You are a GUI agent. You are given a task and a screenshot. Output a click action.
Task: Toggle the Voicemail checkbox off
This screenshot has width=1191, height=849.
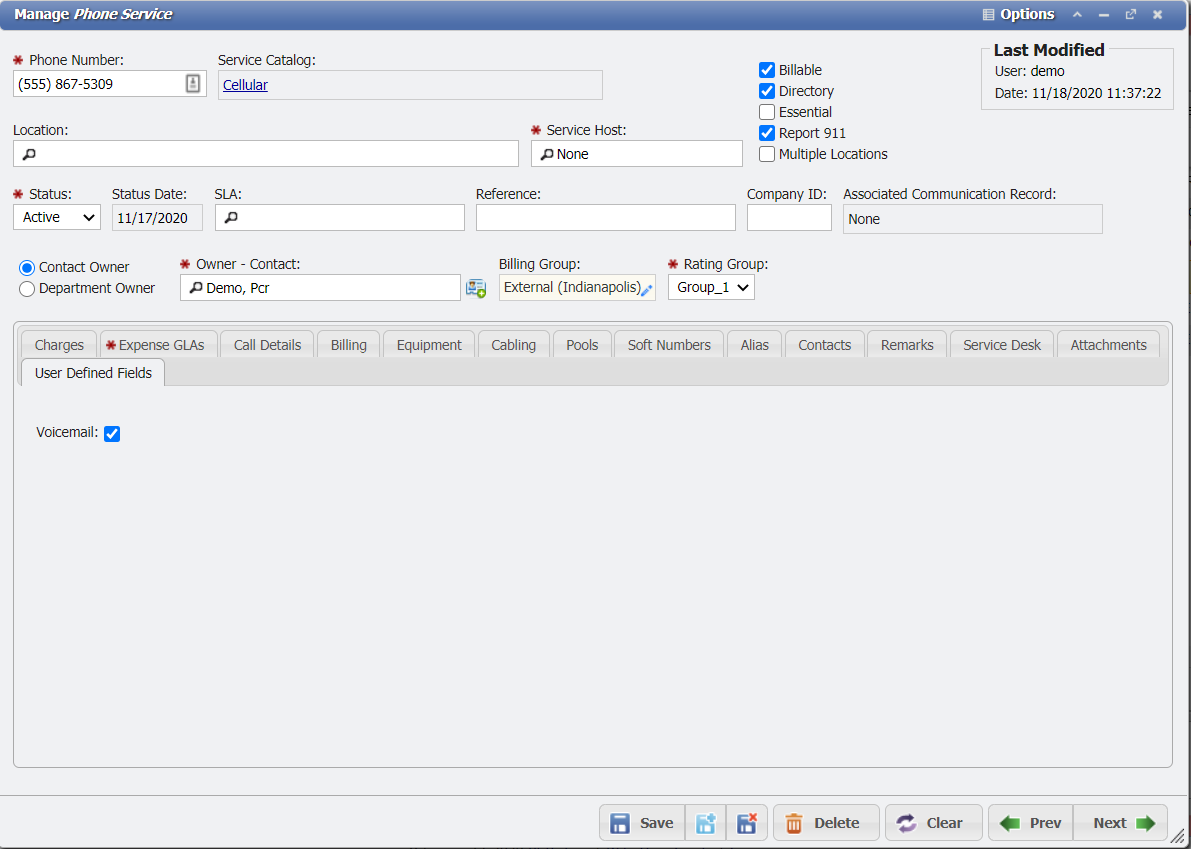click(x=111, y=433)
